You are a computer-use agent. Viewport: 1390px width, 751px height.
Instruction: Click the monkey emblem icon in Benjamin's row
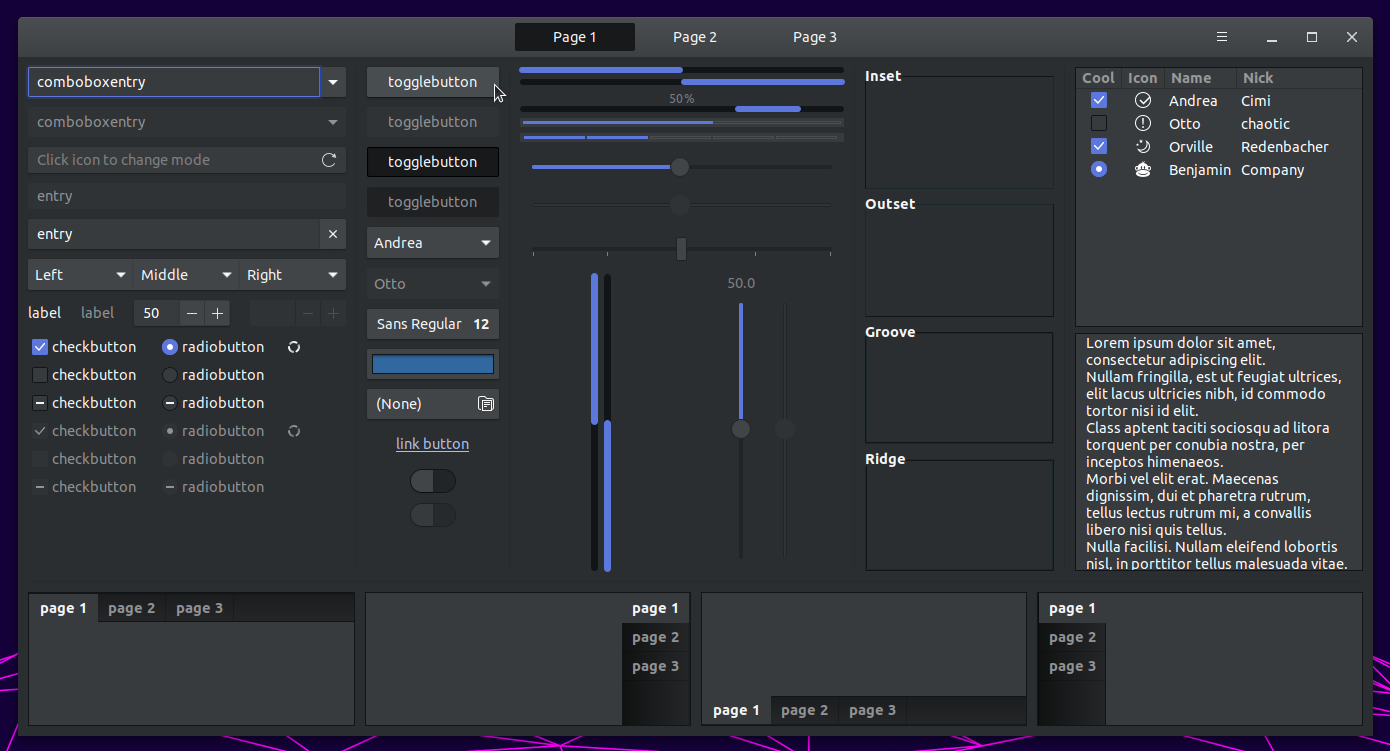[x=1142, y=169]
